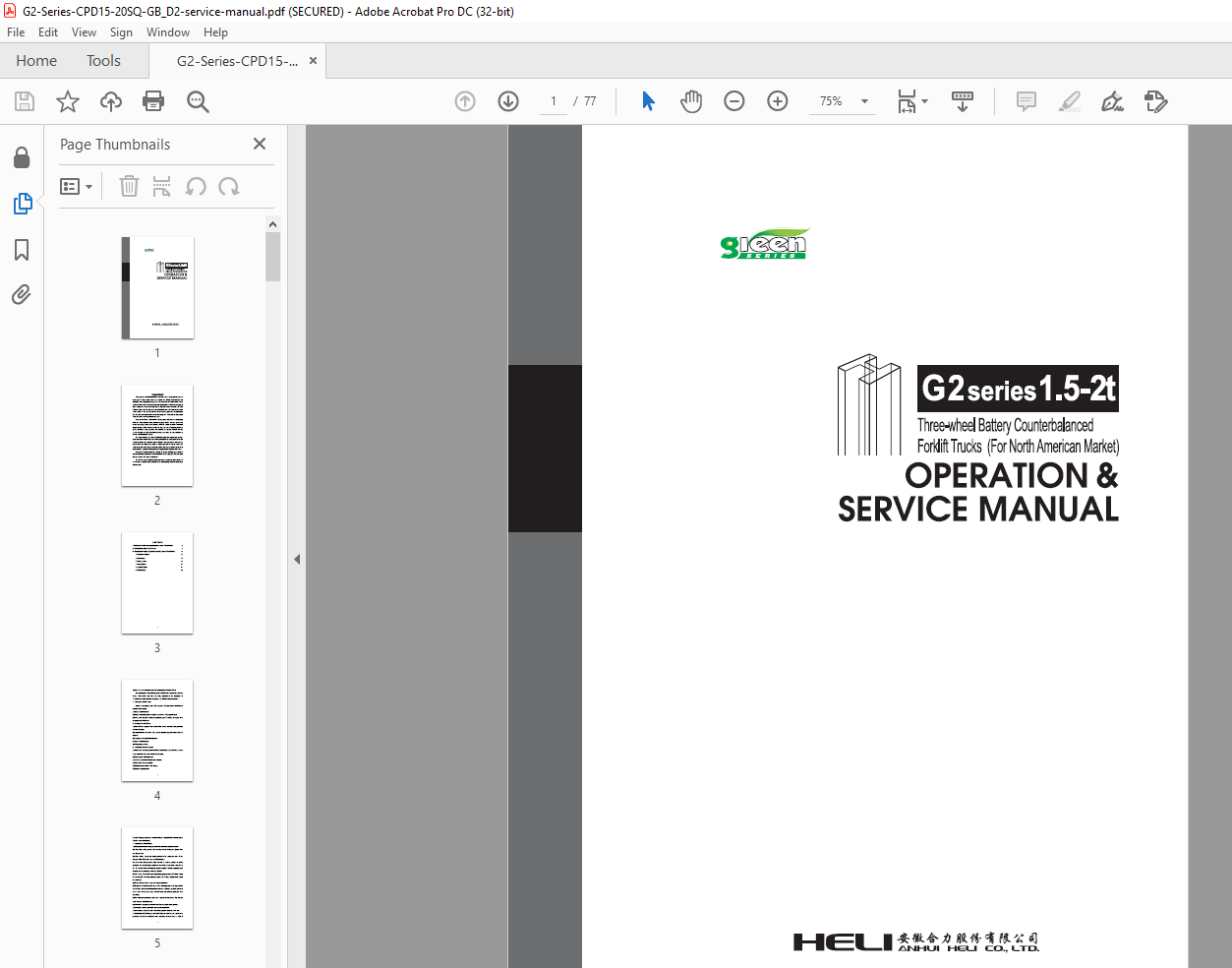Open the File menu
Screen dimensions: 1232x968
tap(16, 32)
